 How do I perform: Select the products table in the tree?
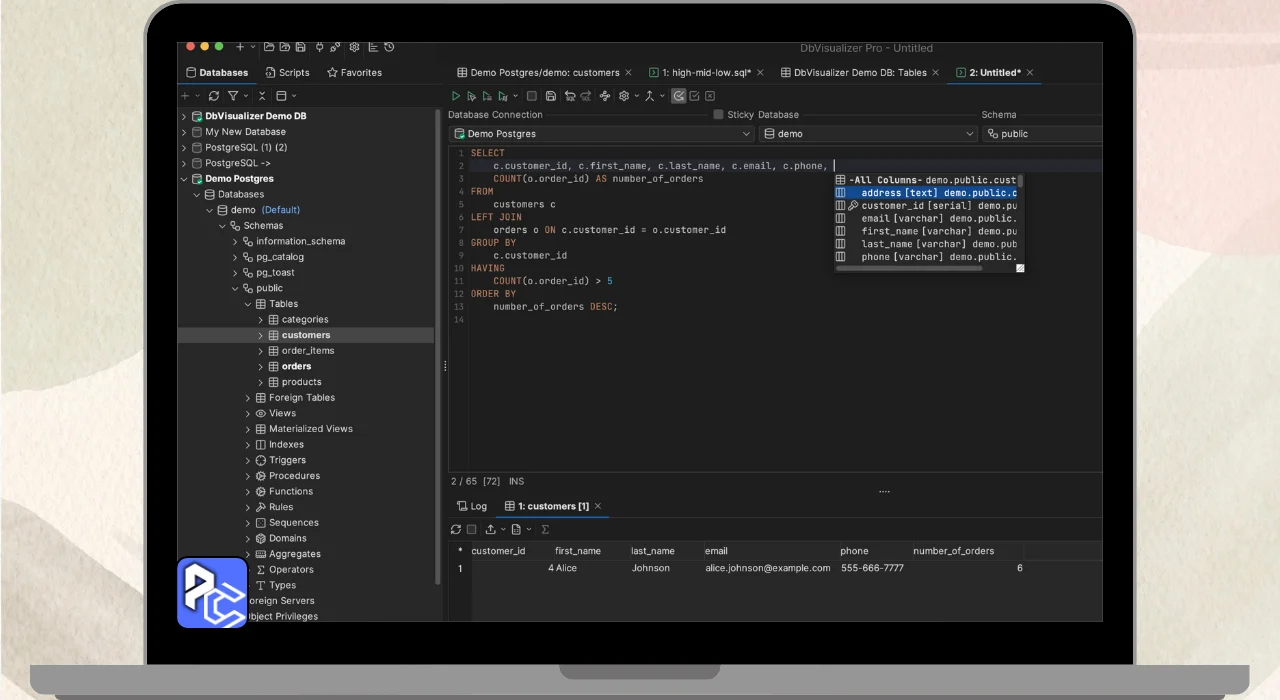(301, 382)
